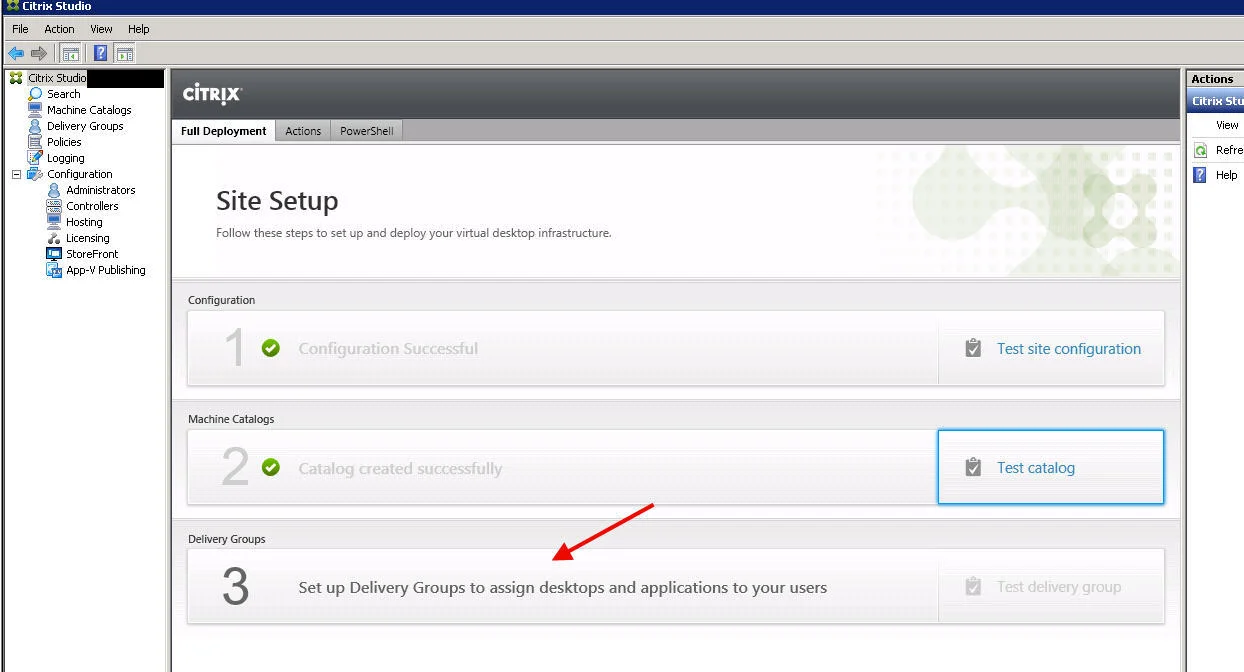Click the Help icon in Actions pane
The image size is (1244, 672).
pyautogui.click(x=1201, y=175)
